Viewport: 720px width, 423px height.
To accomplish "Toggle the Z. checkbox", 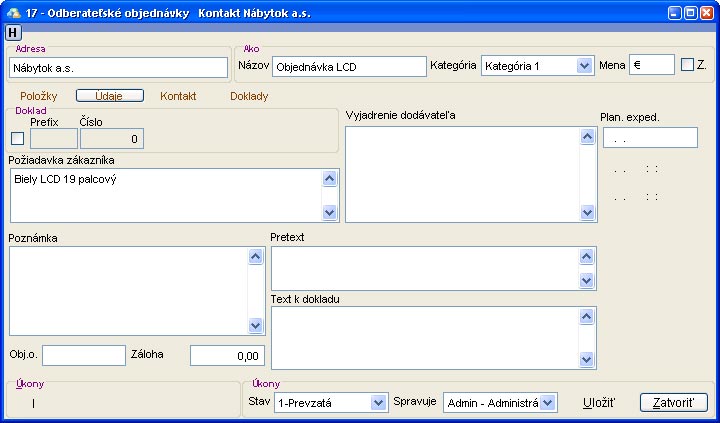I will [687, 65].
